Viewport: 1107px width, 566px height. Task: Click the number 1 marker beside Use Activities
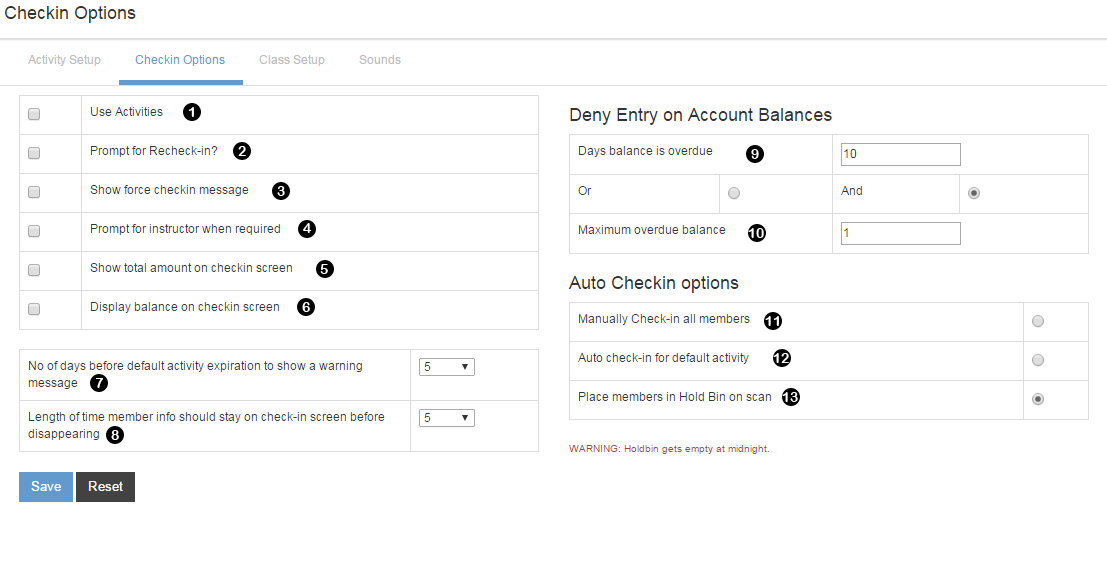[x=192, y=112]
